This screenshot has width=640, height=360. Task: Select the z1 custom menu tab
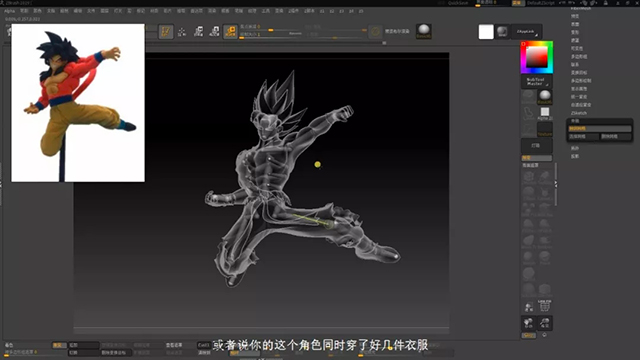(x=322, y=11)
